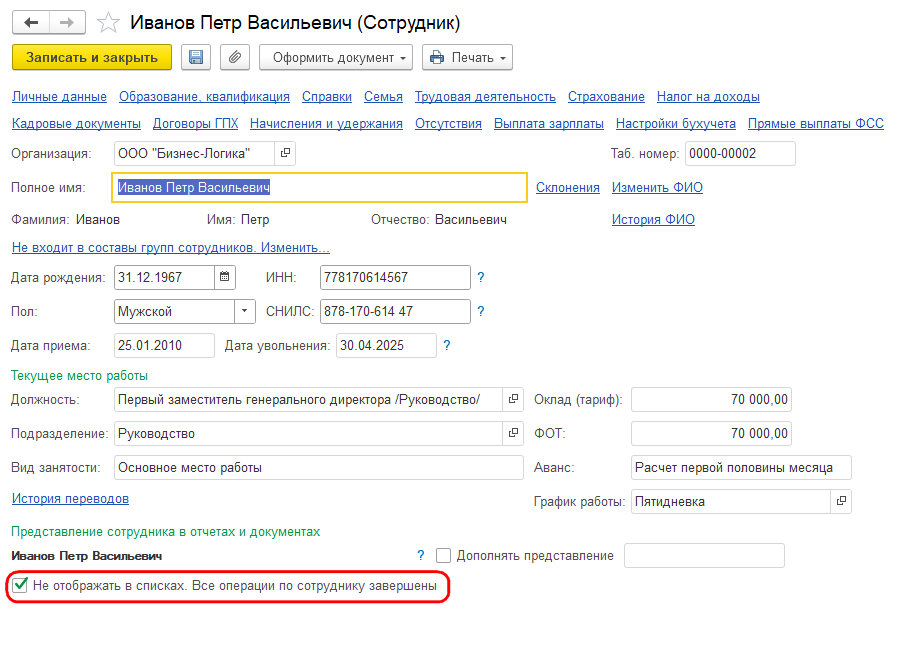Open the "Печать" dropdown menu

pos(467,57)
